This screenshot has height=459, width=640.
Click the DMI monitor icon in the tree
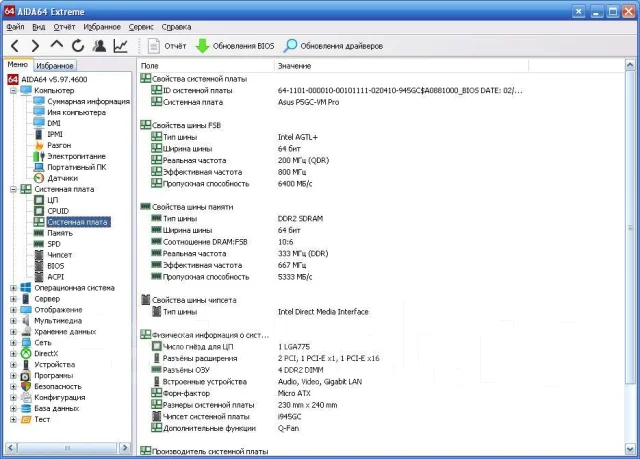pyautogui.click(x=39, y=123)
